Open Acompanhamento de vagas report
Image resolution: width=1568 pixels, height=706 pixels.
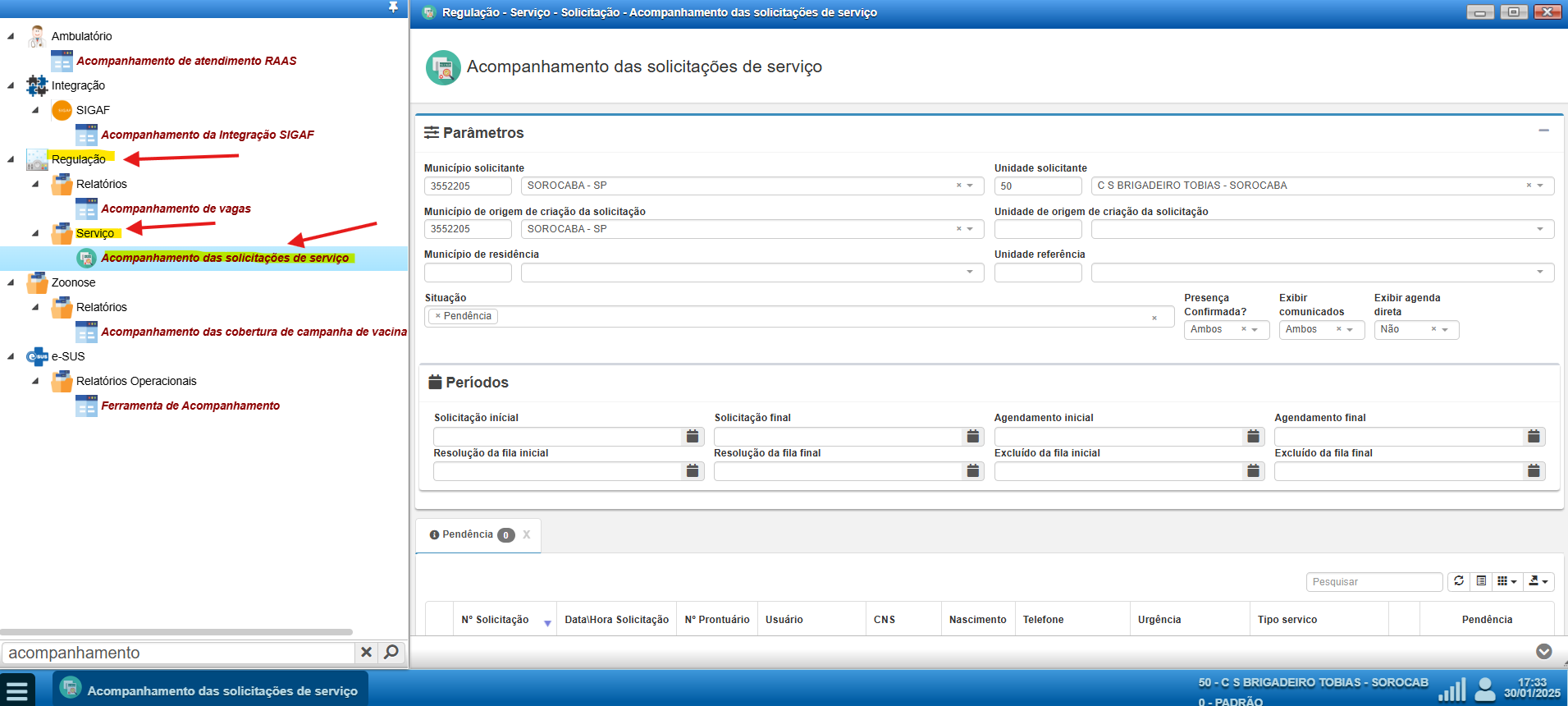point(176,209)
